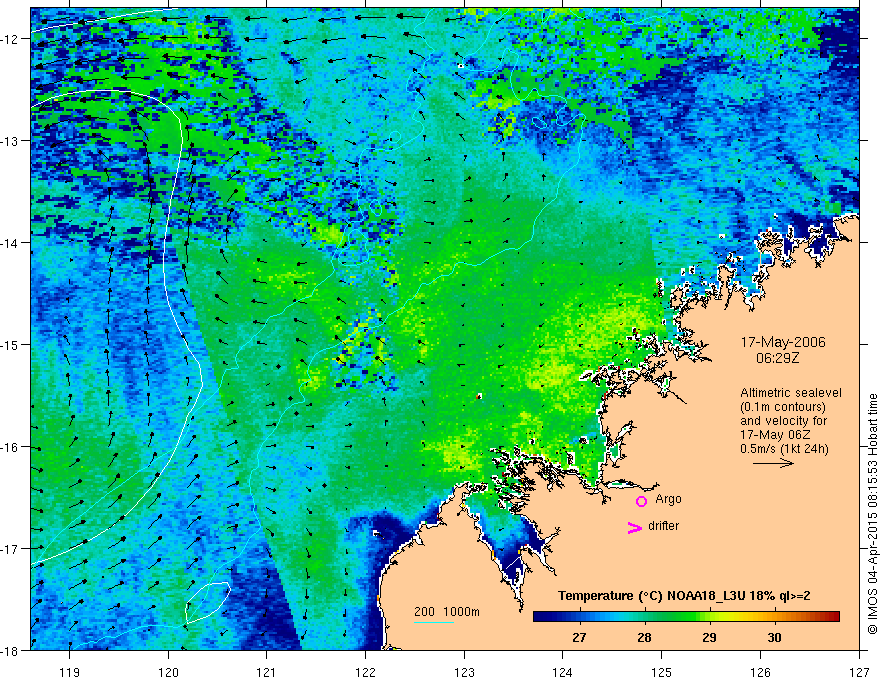The width and height of the screenshot is (880, 680).
Task: Click the velocity scale arrow in legend
Action: (773, 463)
